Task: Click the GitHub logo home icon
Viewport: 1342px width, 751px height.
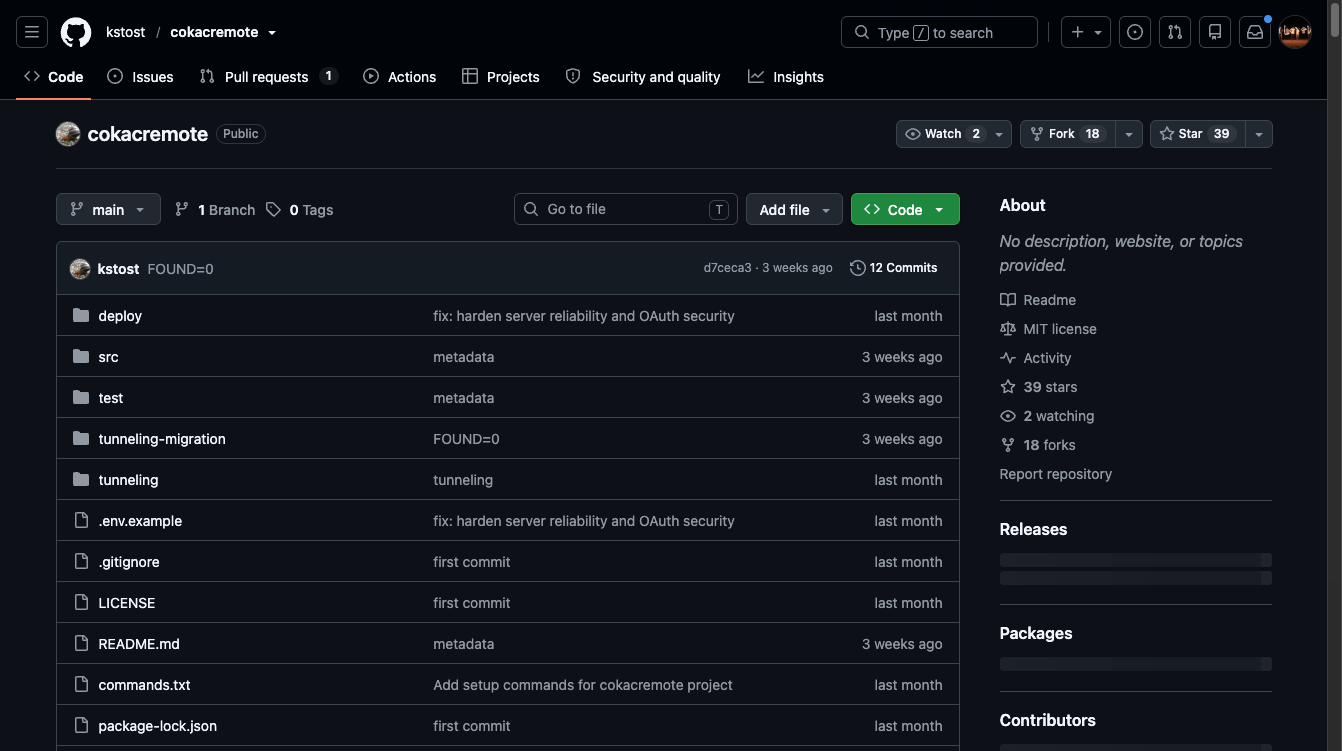Action: [x=76, y=32]
